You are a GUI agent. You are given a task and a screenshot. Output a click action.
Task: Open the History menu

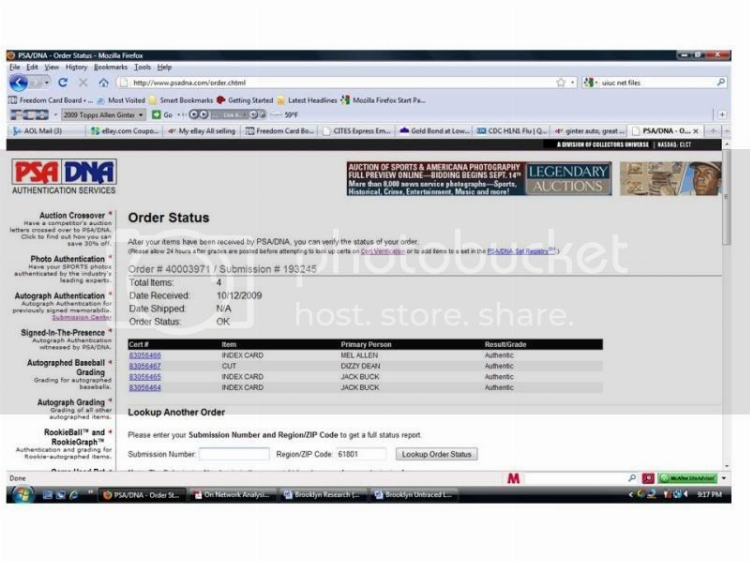click(76, 67)
